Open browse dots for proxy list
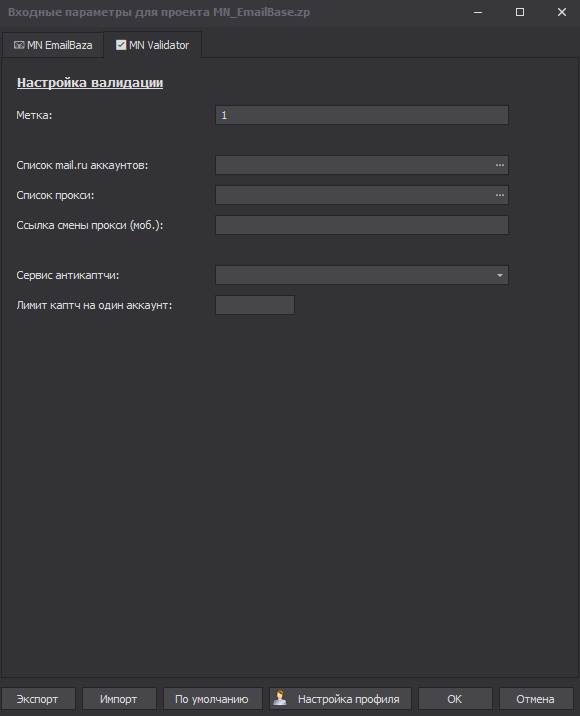 pos(500,195)
